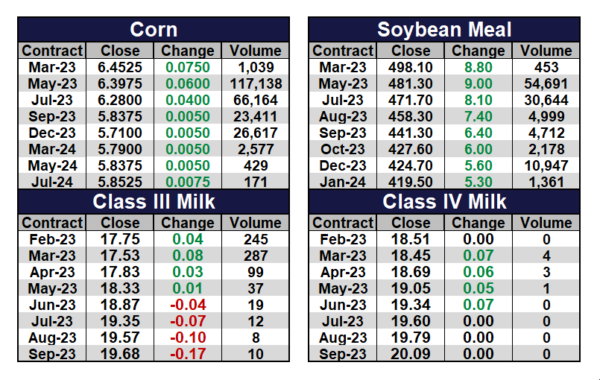600x380 pixels.
Task: Click Soybean Meal Contract column header
Action: click(x=343, y=51)
